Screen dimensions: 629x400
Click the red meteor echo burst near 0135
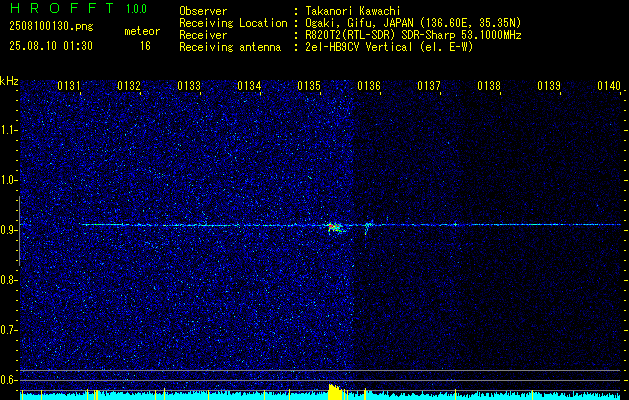(x=335, y=227)
